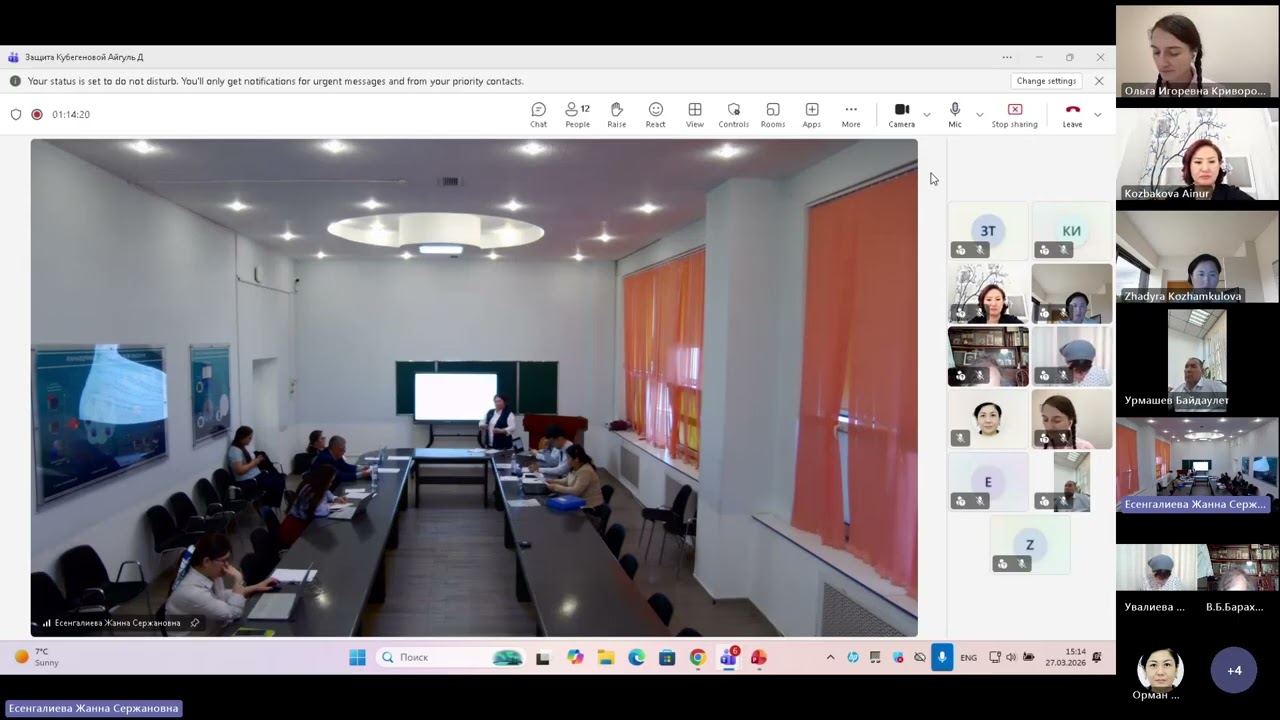The width and height of the screenshot is (1280, 720).
Task: Open Zhadyra Kozhamkulova video tile
Action: (1197, 259)
